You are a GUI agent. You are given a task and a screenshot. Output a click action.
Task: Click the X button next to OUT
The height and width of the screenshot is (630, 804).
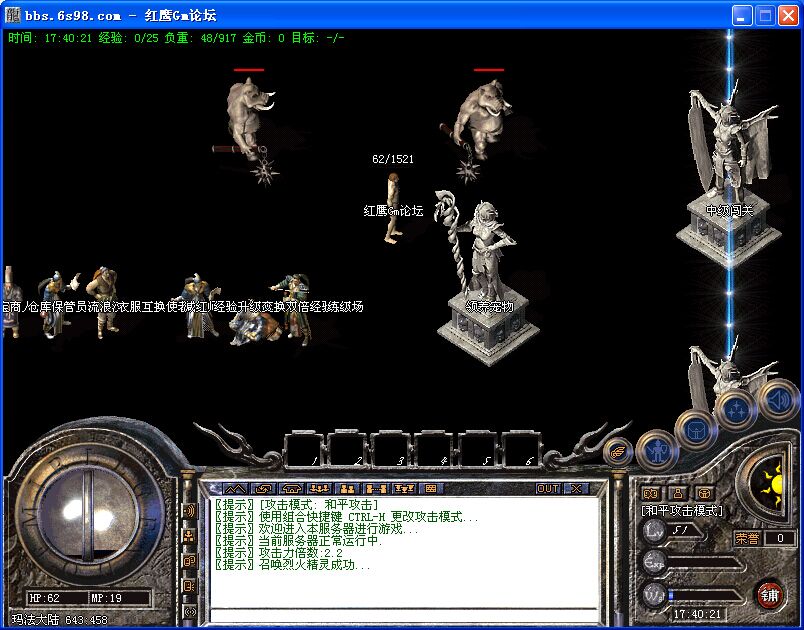pos(576,489)
